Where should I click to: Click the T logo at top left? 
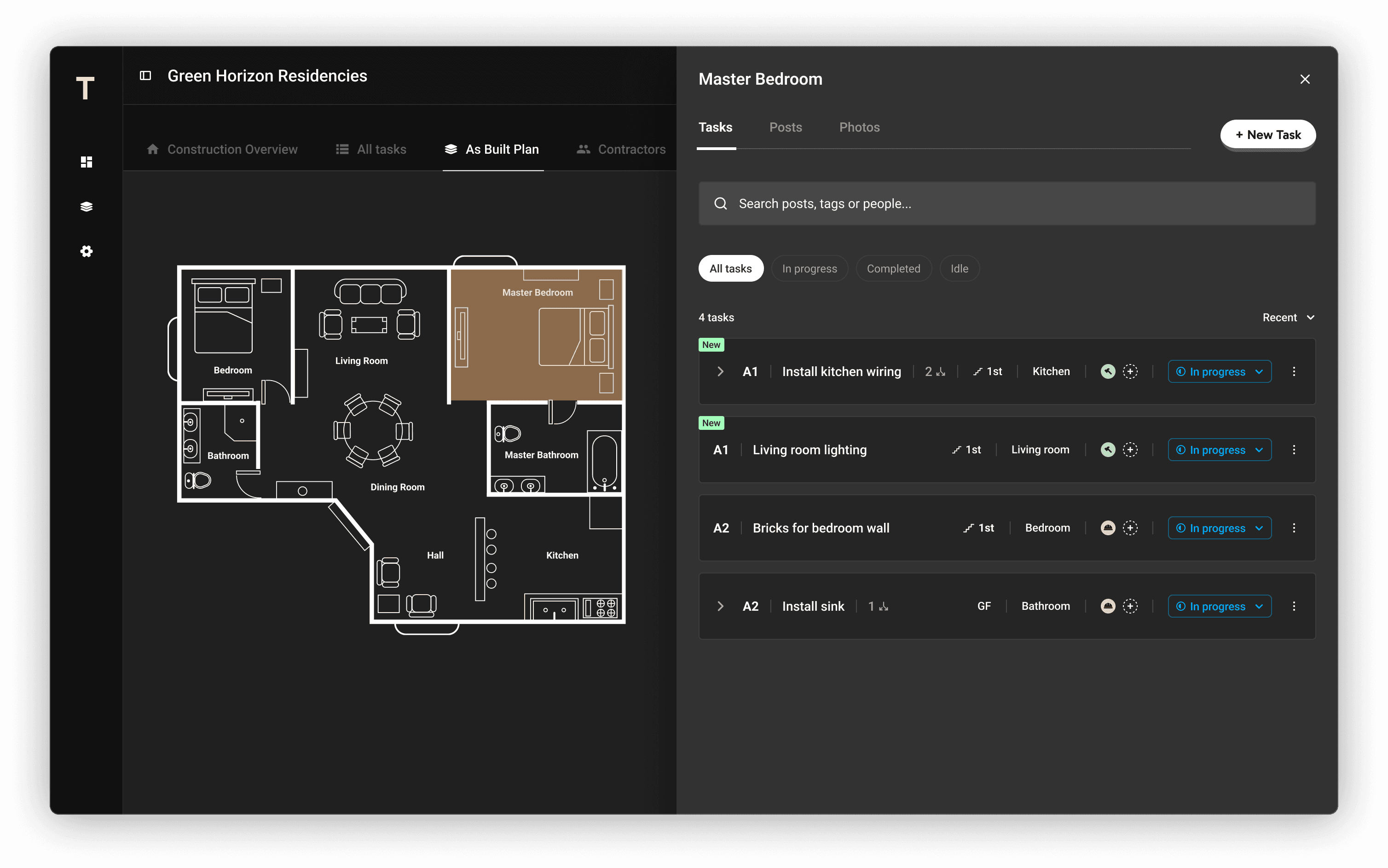coord(86,88)
